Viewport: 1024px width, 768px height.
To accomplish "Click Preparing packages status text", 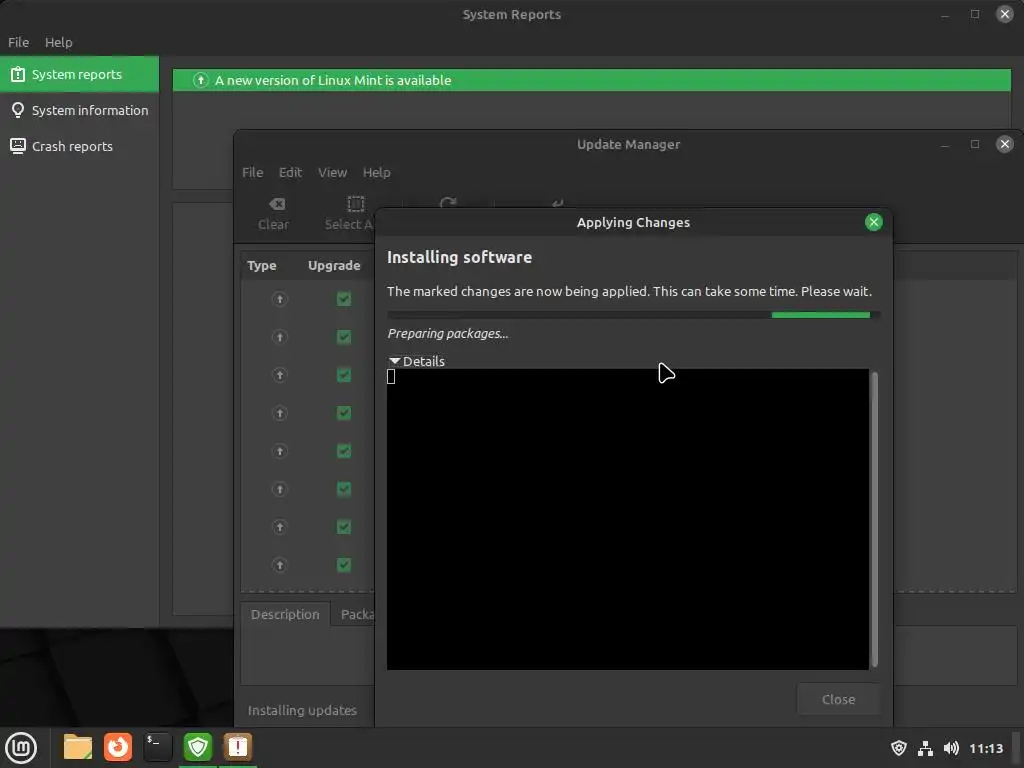I will (x=448, y=334).
